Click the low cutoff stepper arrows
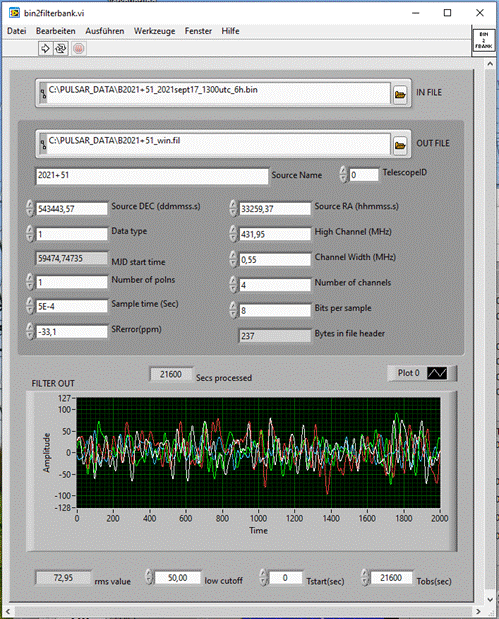This screenshot has height=619, width=499. click(x=149, y=578)
